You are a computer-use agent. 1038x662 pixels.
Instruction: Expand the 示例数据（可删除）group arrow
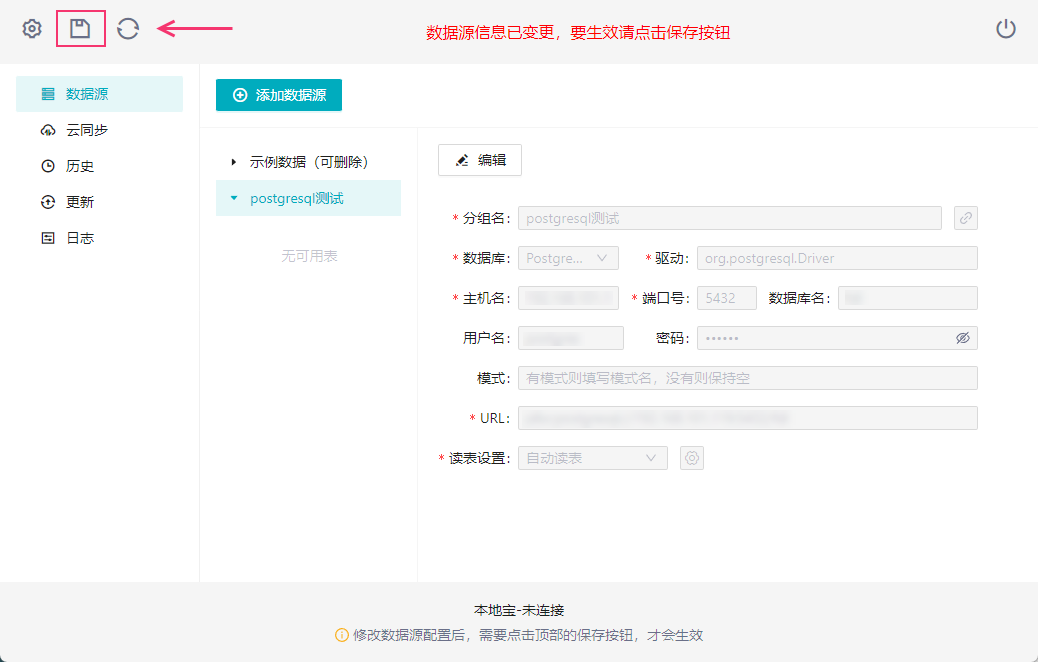click(x=234, y=162)
